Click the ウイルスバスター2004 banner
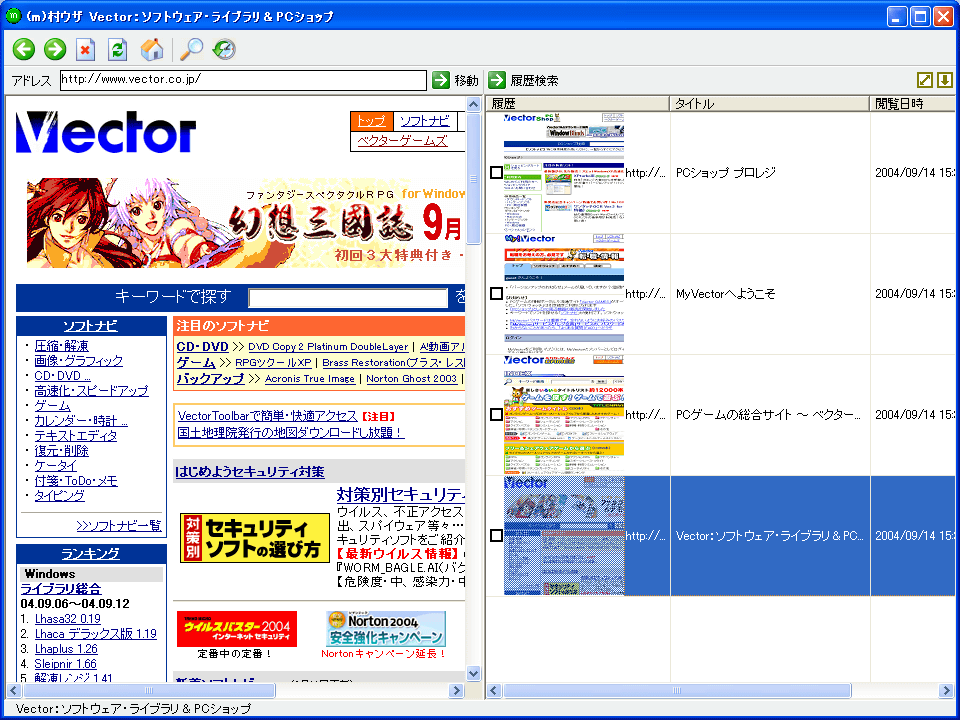This screenshot has height=720, width=960. (237, 629)
